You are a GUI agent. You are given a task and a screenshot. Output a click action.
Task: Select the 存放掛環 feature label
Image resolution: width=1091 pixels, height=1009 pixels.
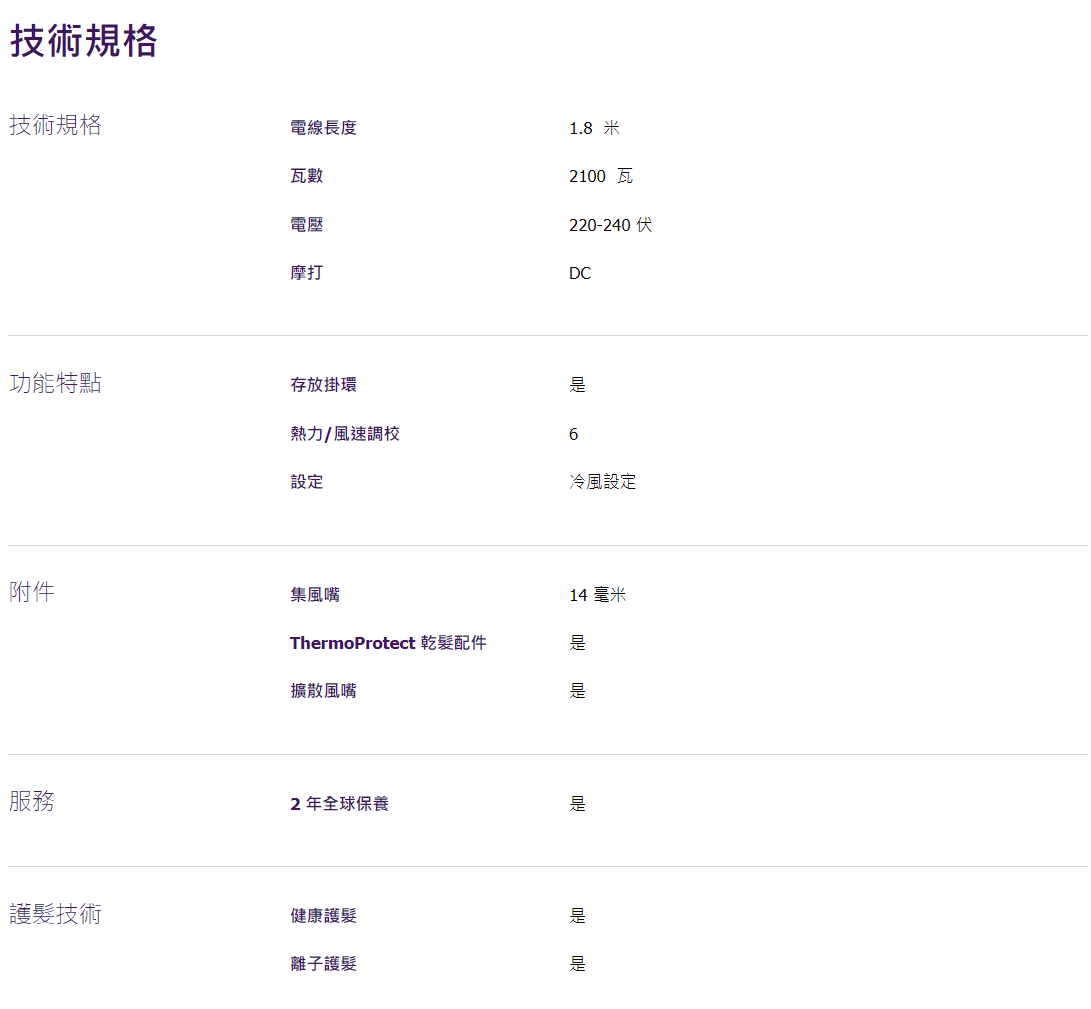coord(323,385)
